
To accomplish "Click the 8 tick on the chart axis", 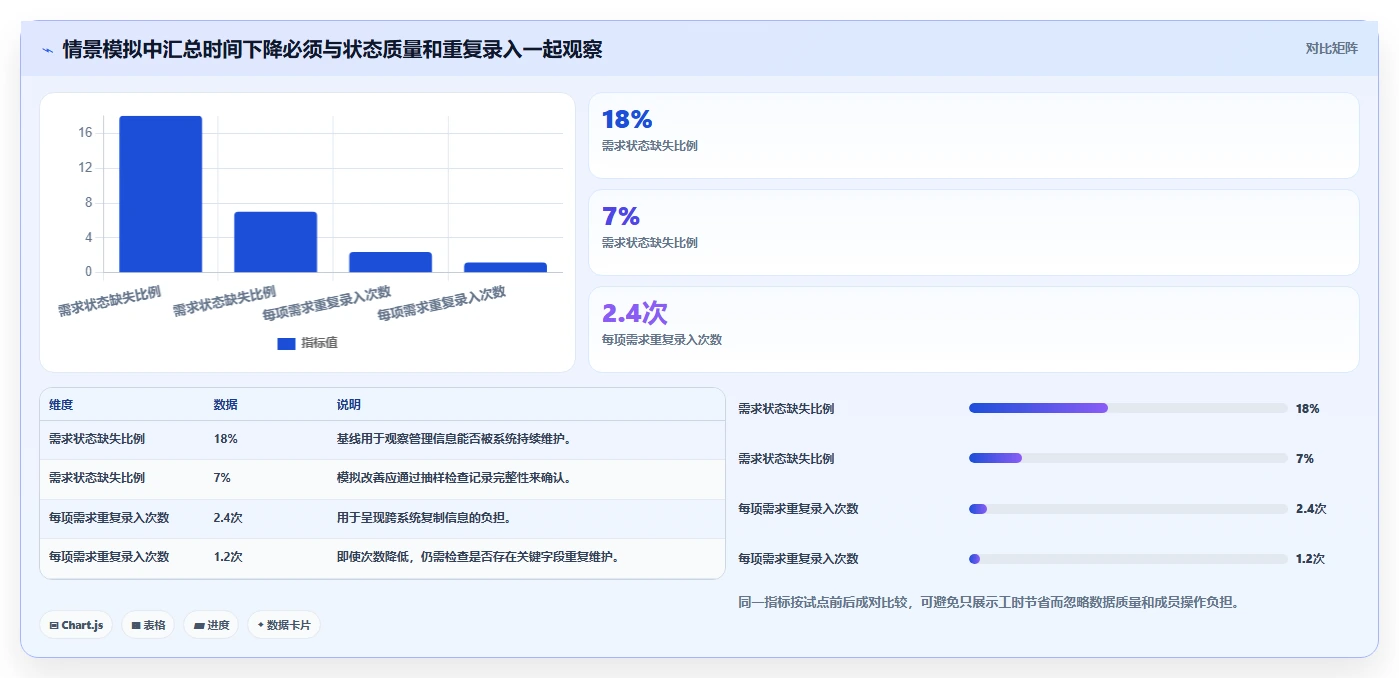I will tap(89, 203).
